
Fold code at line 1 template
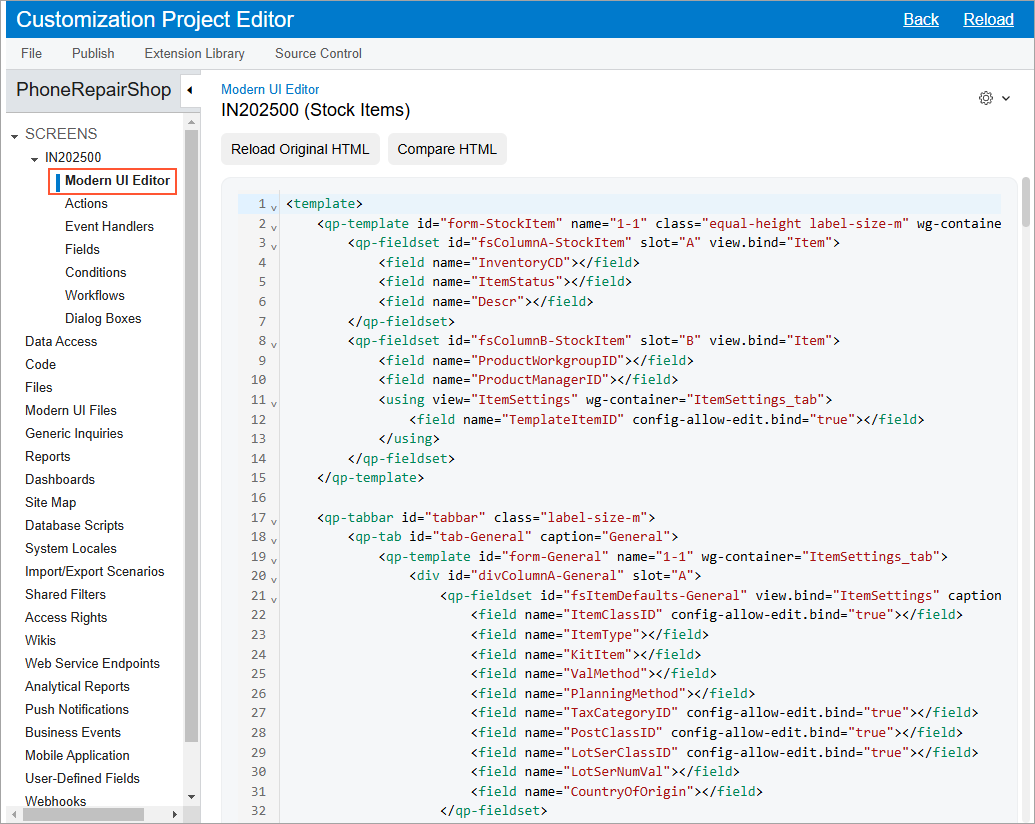tap(274, 206)
